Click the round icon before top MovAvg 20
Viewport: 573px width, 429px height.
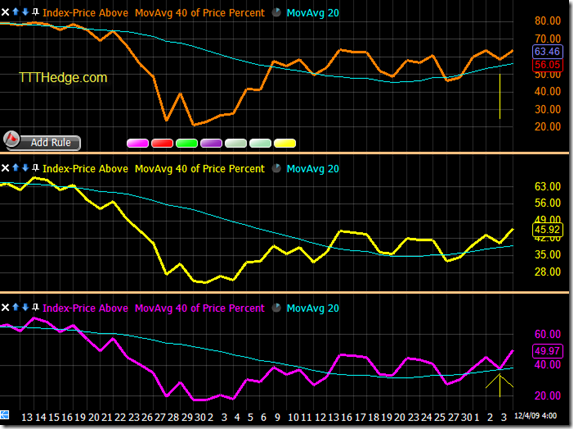277,12
